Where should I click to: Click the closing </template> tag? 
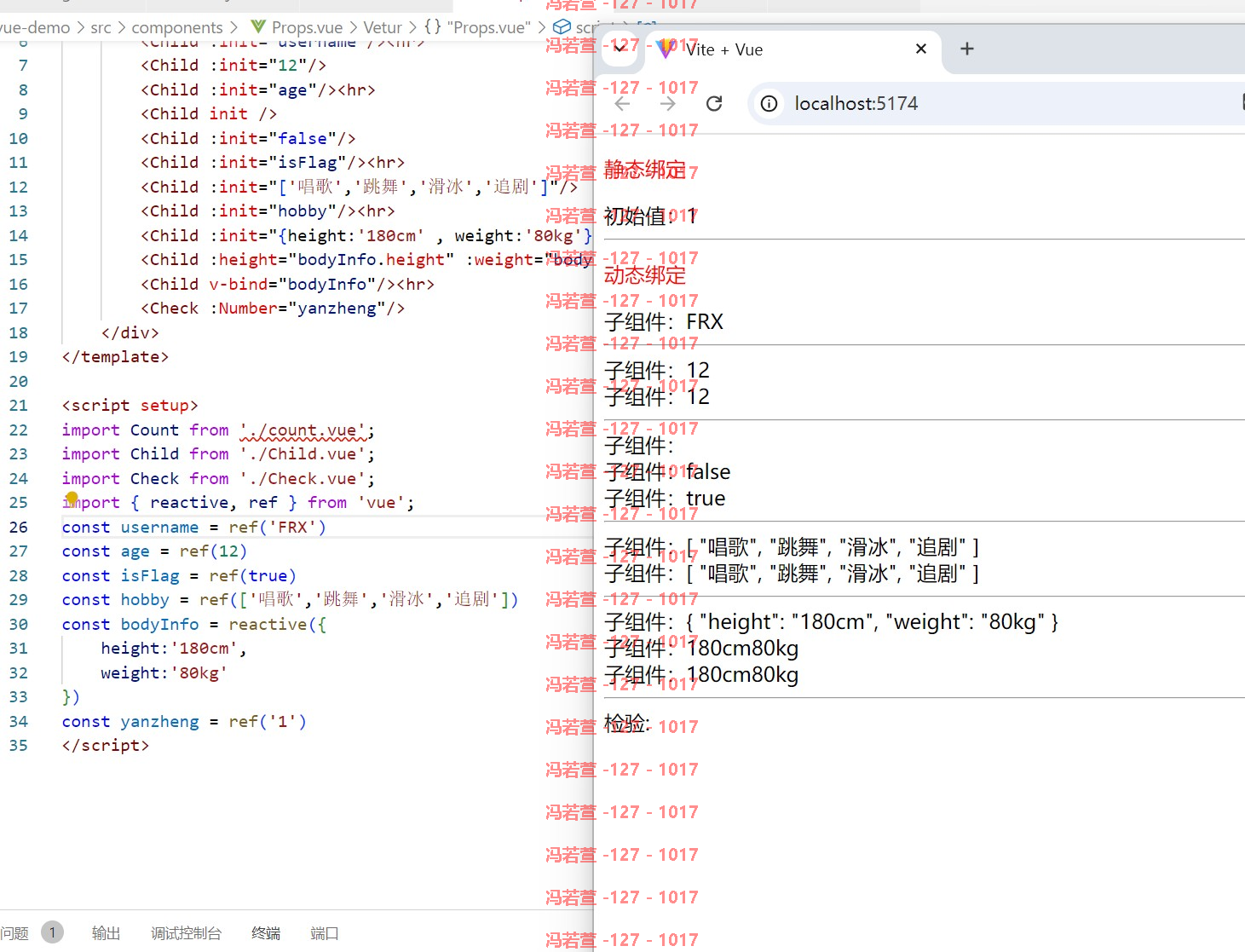coord(115,356)
